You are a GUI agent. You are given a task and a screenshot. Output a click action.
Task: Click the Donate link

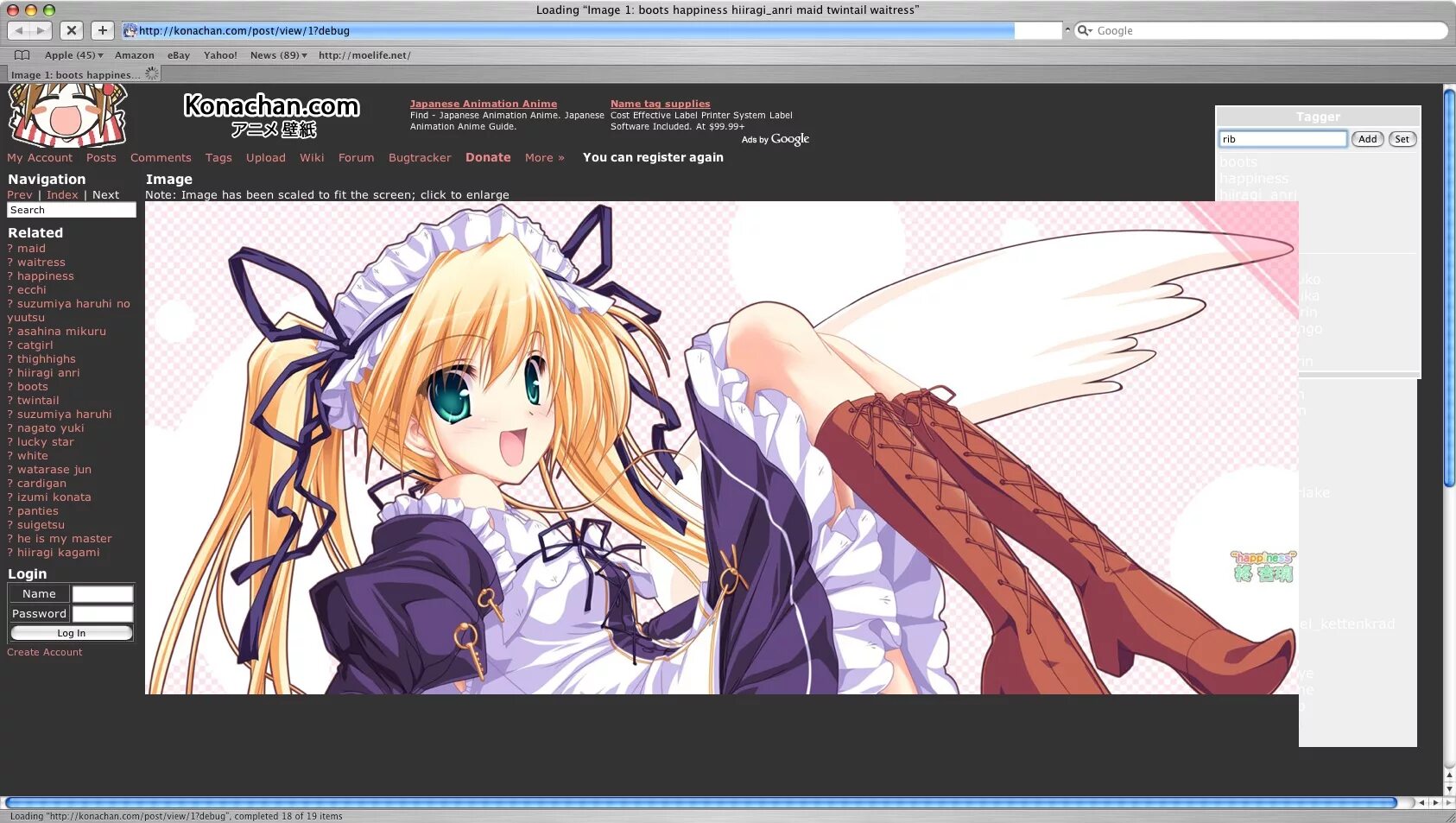[x=488, y=157]
